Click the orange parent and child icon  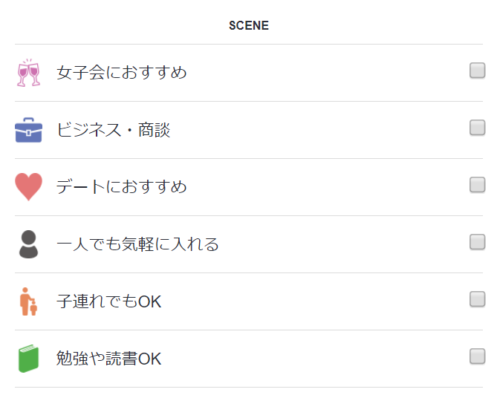pyautogui.click(x=29, y=301)
